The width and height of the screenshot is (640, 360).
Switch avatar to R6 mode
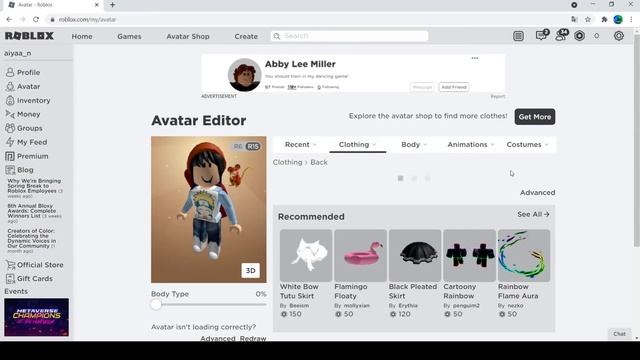tap(238, 146)
